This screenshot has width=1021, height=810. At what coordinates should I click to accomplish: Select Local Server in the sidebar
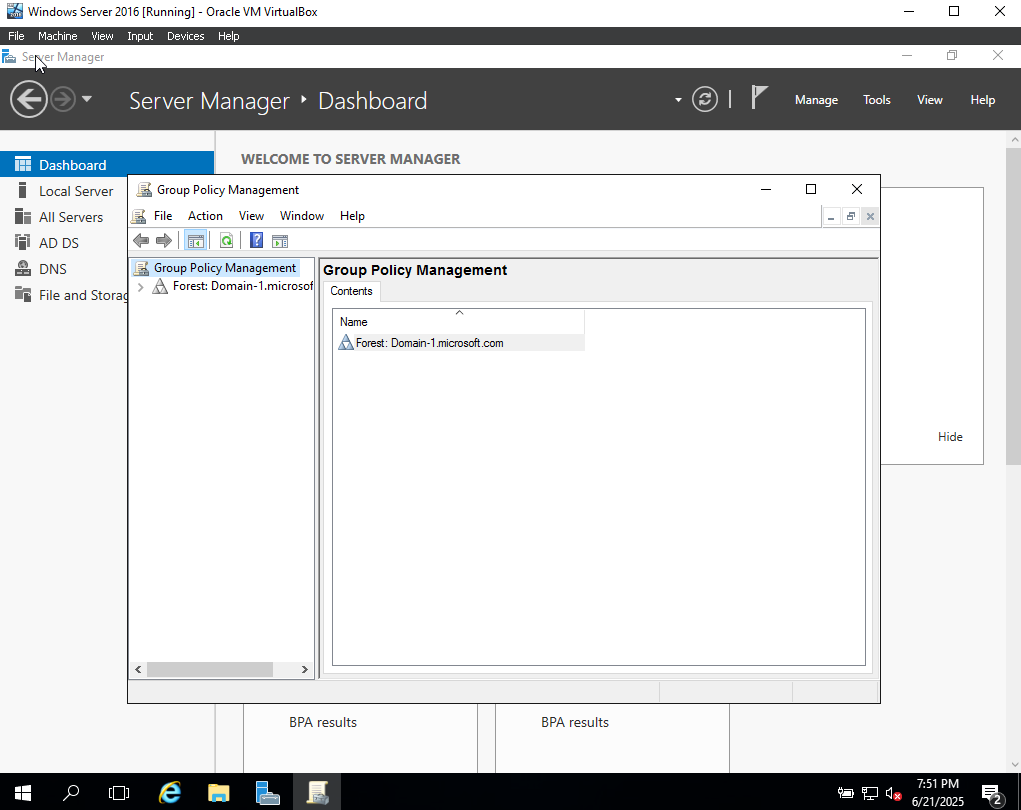(x=76, y=191)
